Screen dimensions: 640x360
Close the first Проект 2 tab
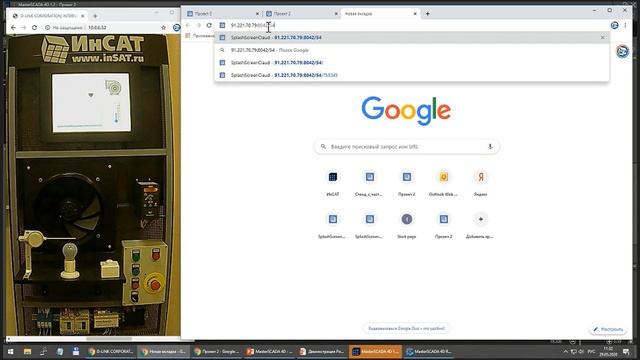click(x=257, y=13)
